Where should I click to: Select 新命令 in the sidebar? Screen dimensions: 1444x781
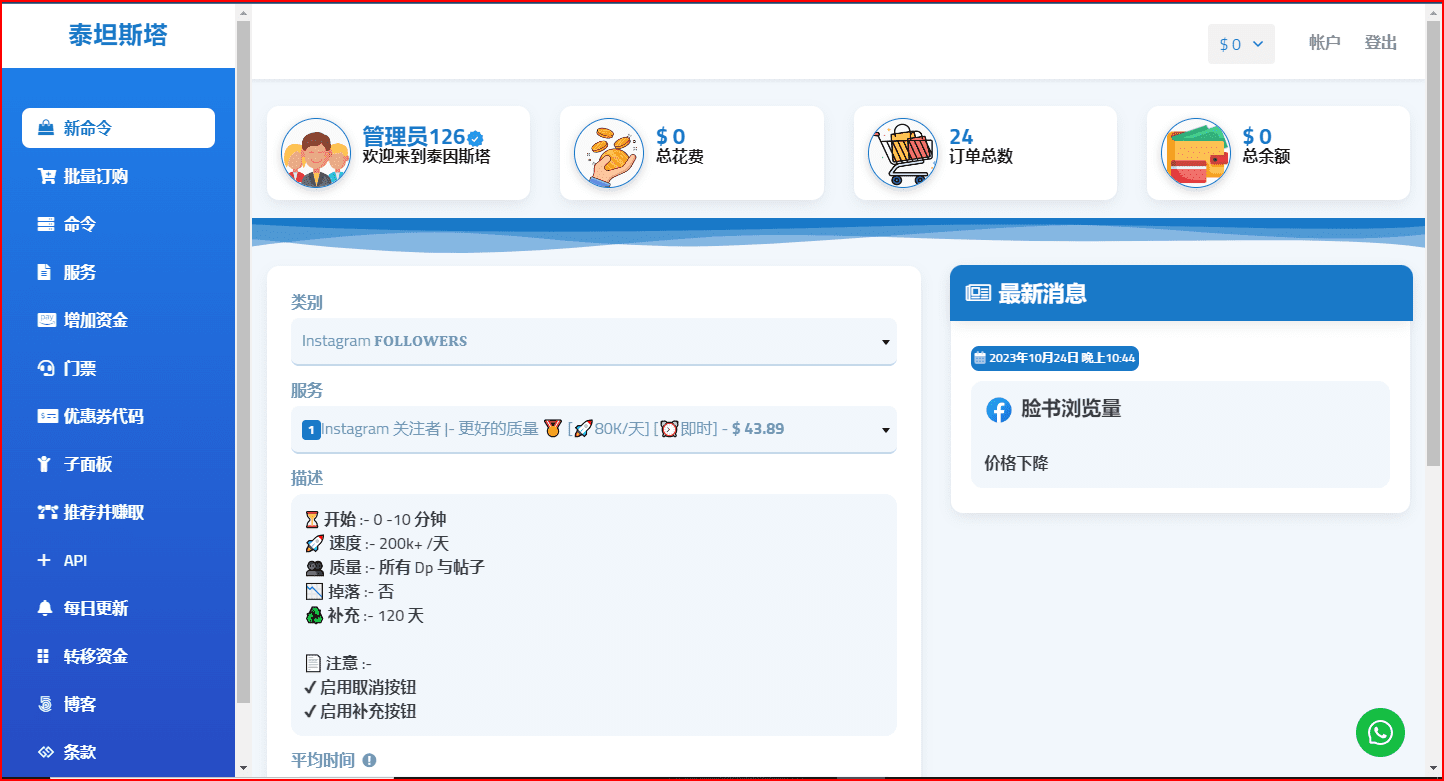118,128
